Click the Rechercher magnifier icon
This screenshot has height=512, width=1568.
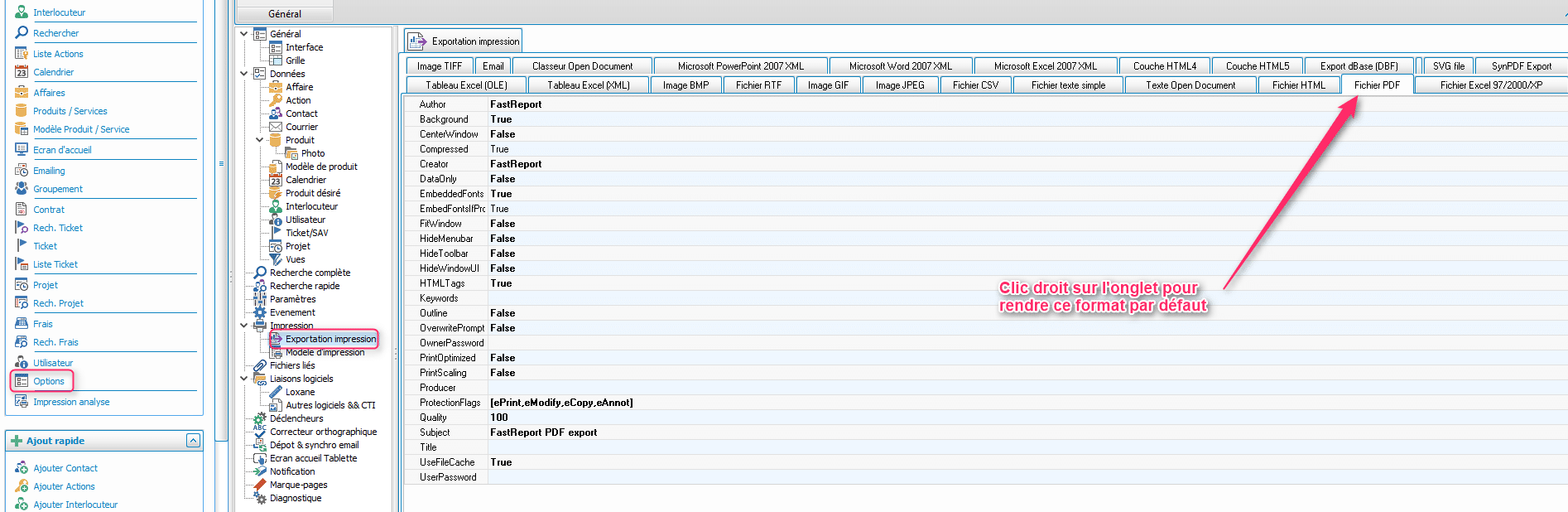22,33
